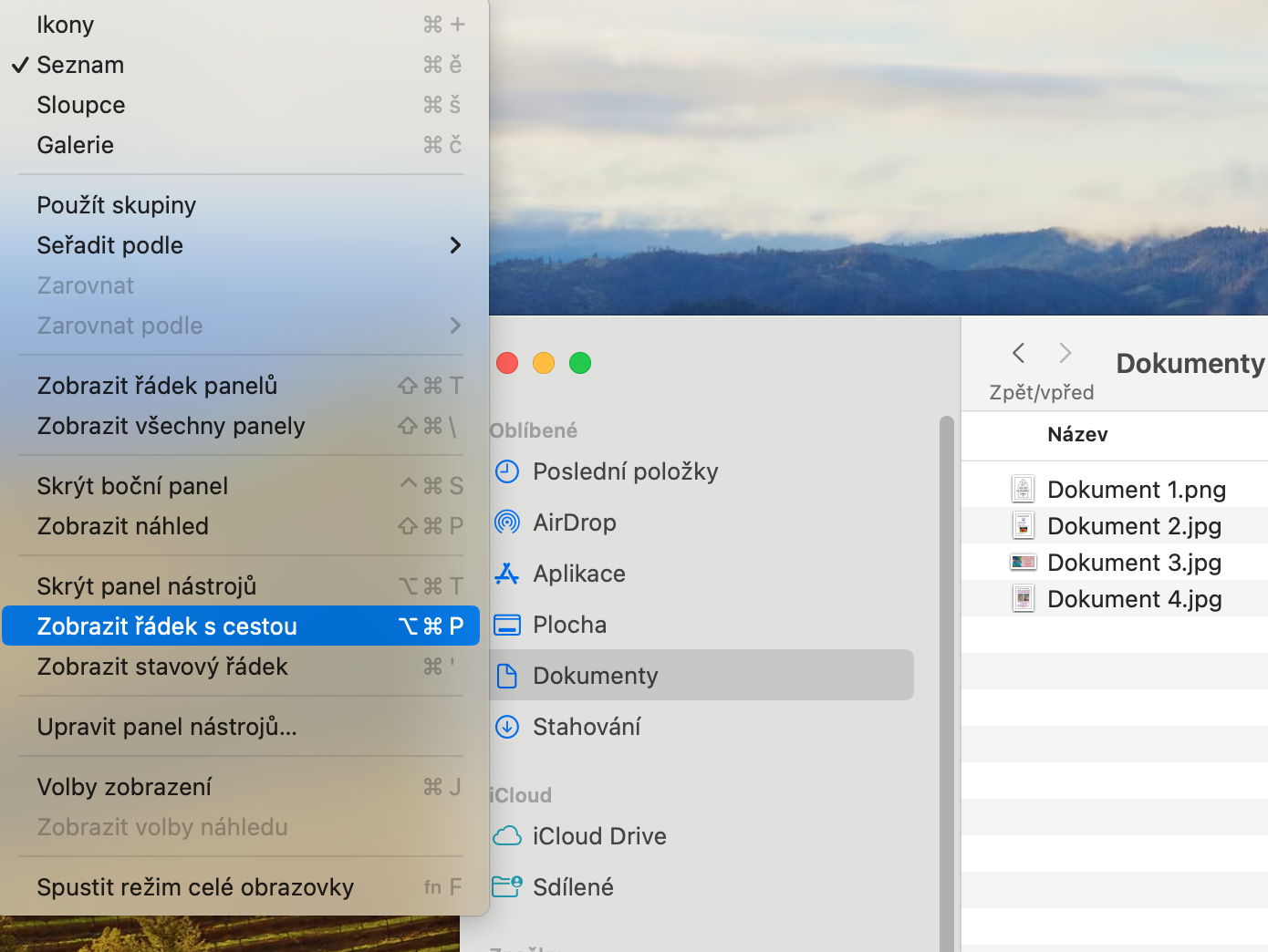
Task: Sort by the Název column header
Action: tap(1077, 435)
